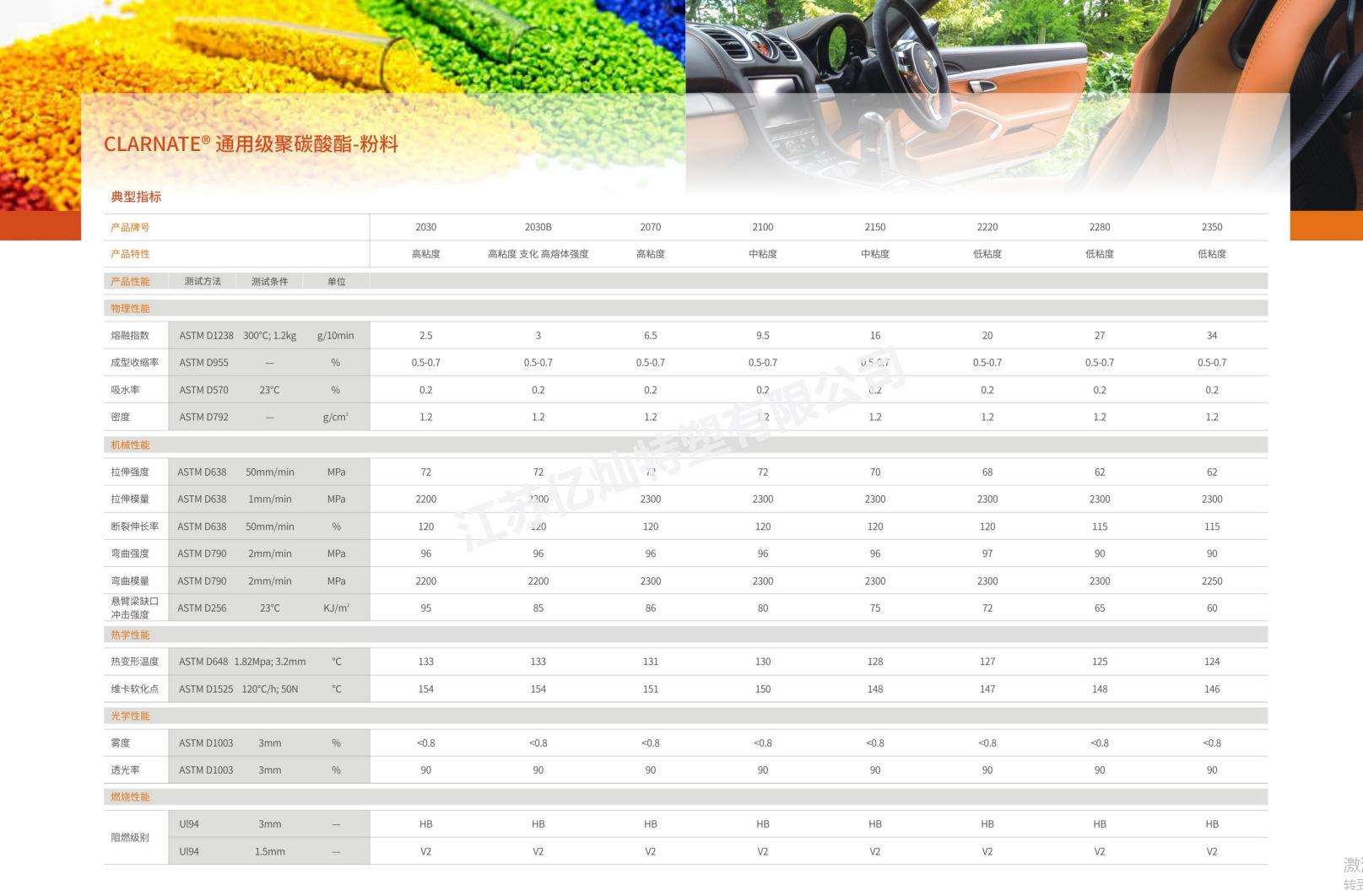Screen dimensions: 1363x896
Task: Click the "机械性能" section header
Action: point(130,445)
